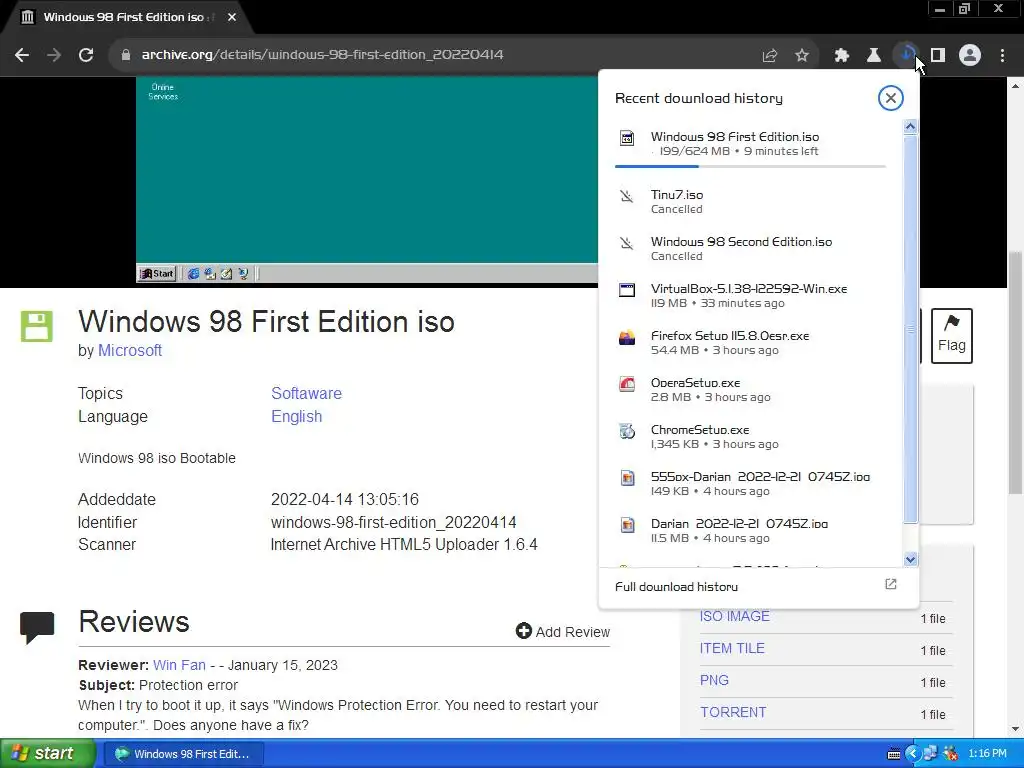1024x768 pixels.
Task: Open the Softaware topic link
Action: [306, 393]
